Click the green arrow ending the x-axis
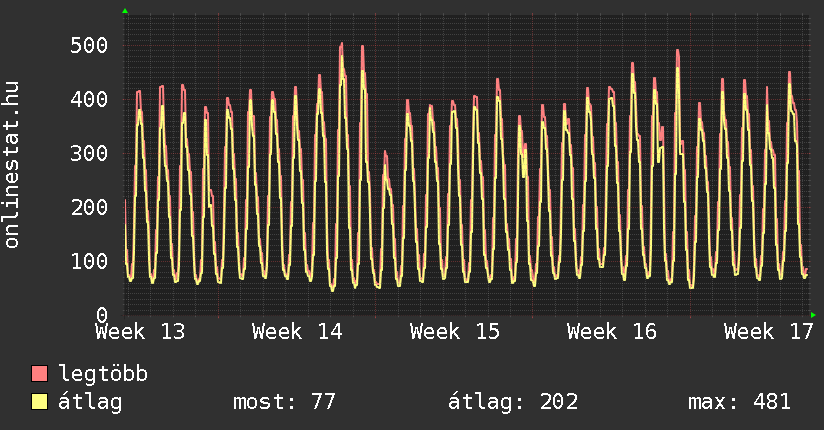This screenshot has width=824, height=430. click(814, 315)
